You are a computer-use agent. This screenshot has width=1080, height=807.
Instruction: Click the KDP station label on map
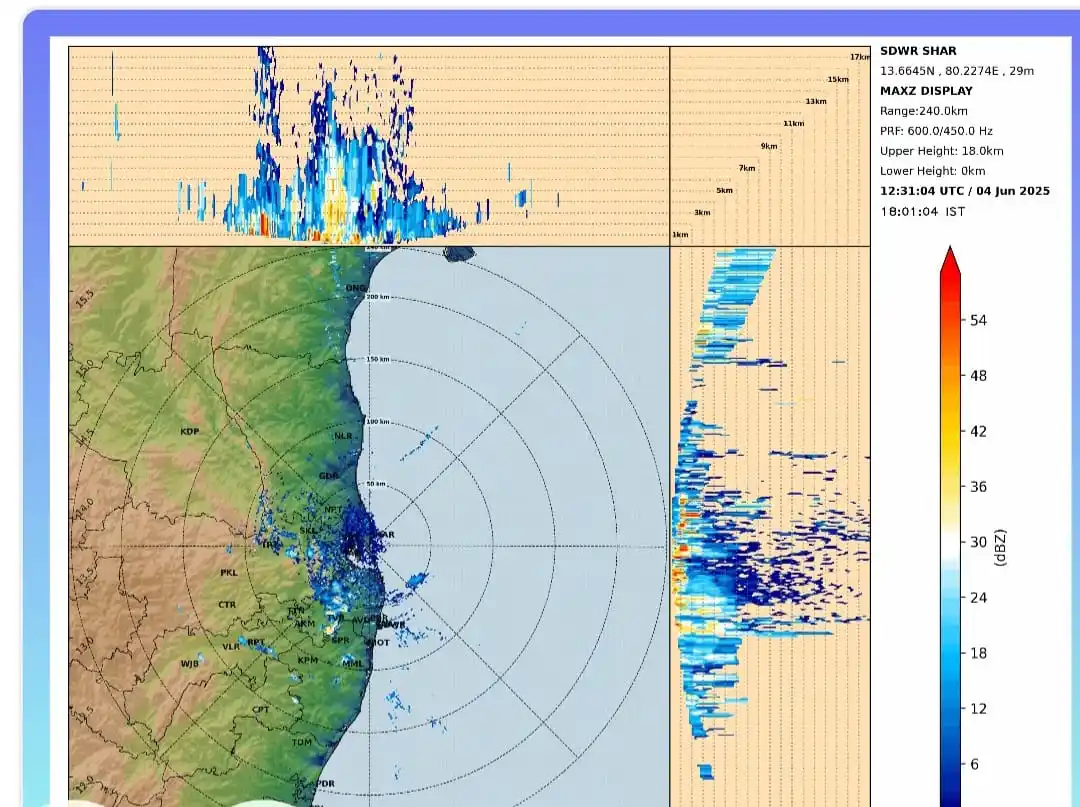[x=190, y=432]
